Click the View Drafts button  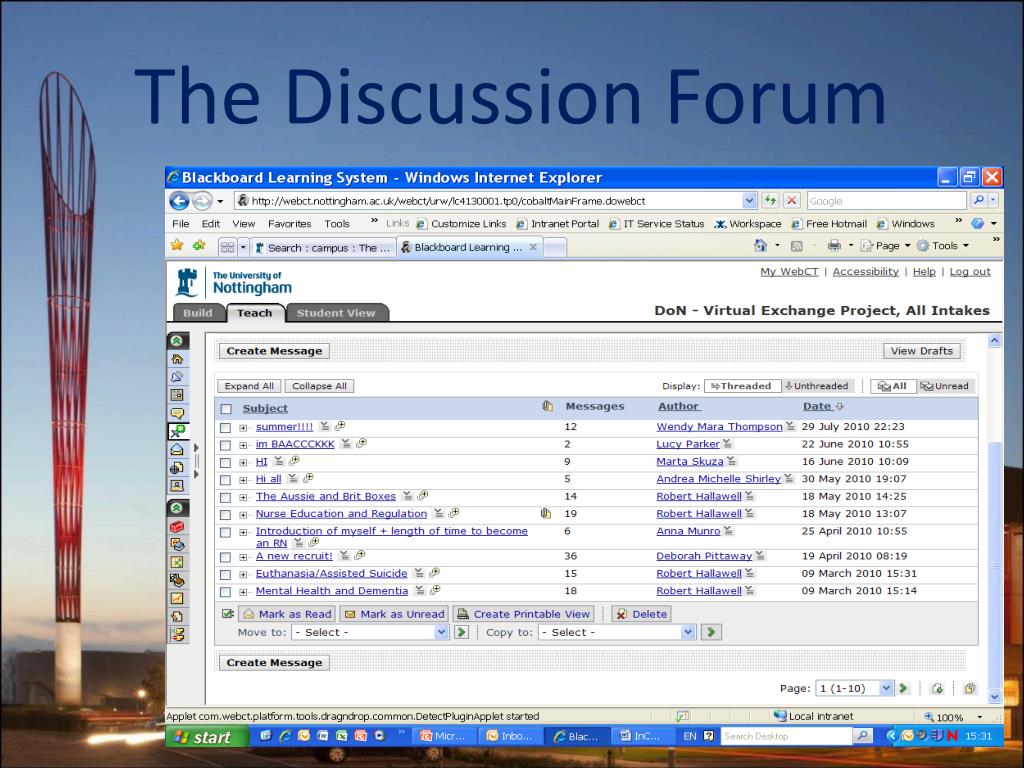pos(921,351)
